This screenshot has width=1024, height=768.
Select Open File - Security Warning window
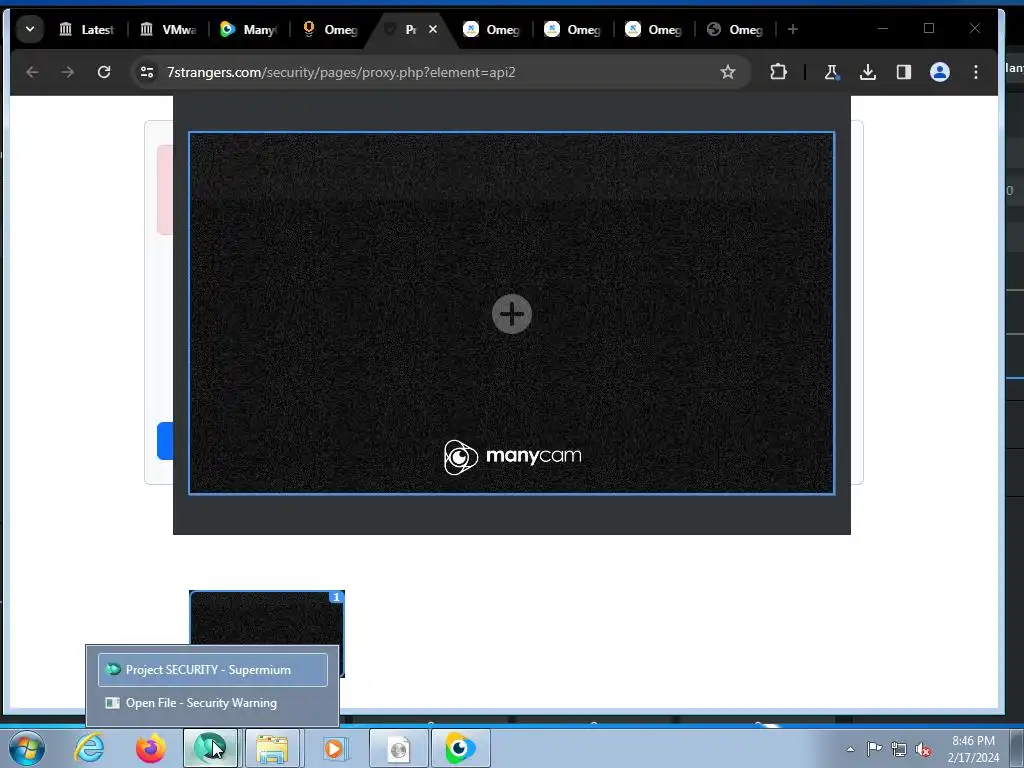(213, 703)
